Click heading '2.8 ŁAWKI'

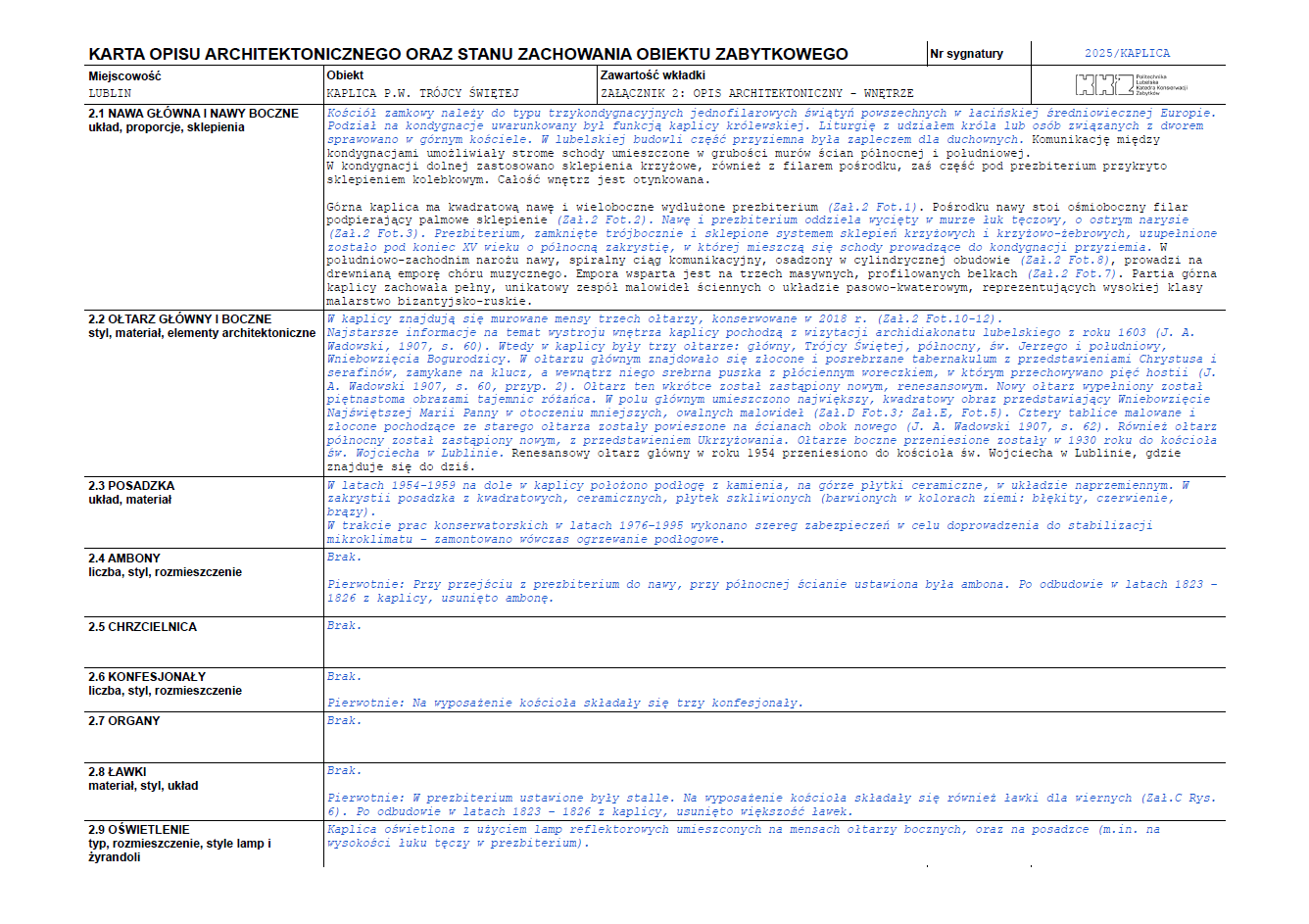[x=118, y=772]
